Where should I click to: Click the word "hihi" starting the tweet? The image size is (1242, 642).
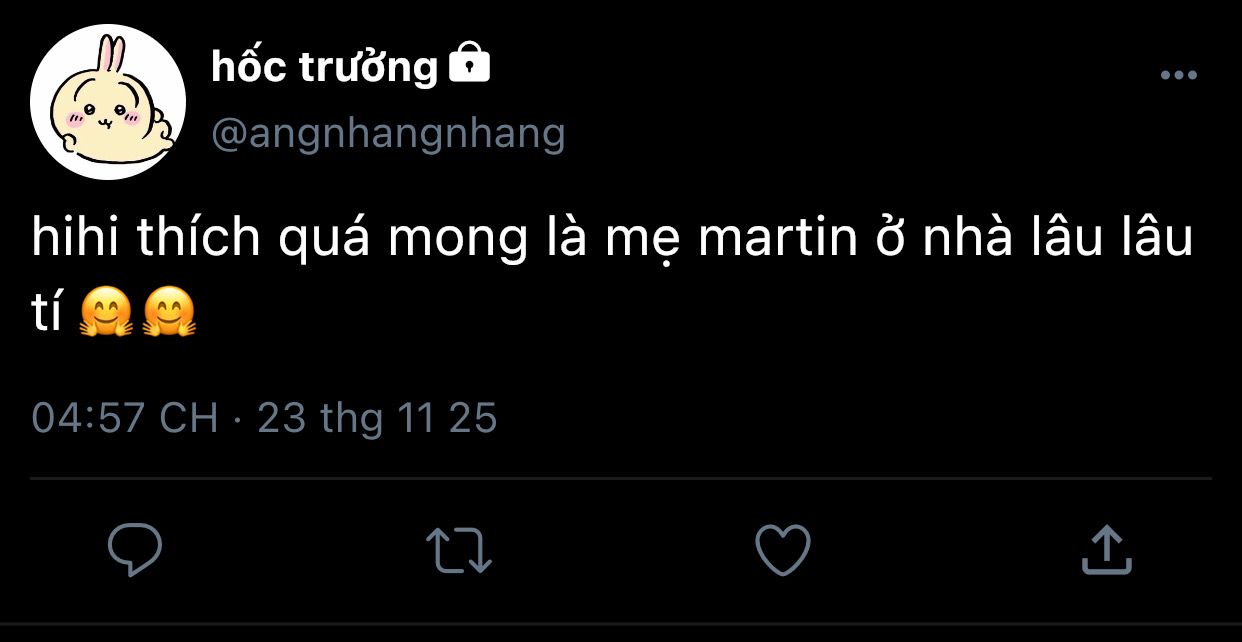pos(74,241)
